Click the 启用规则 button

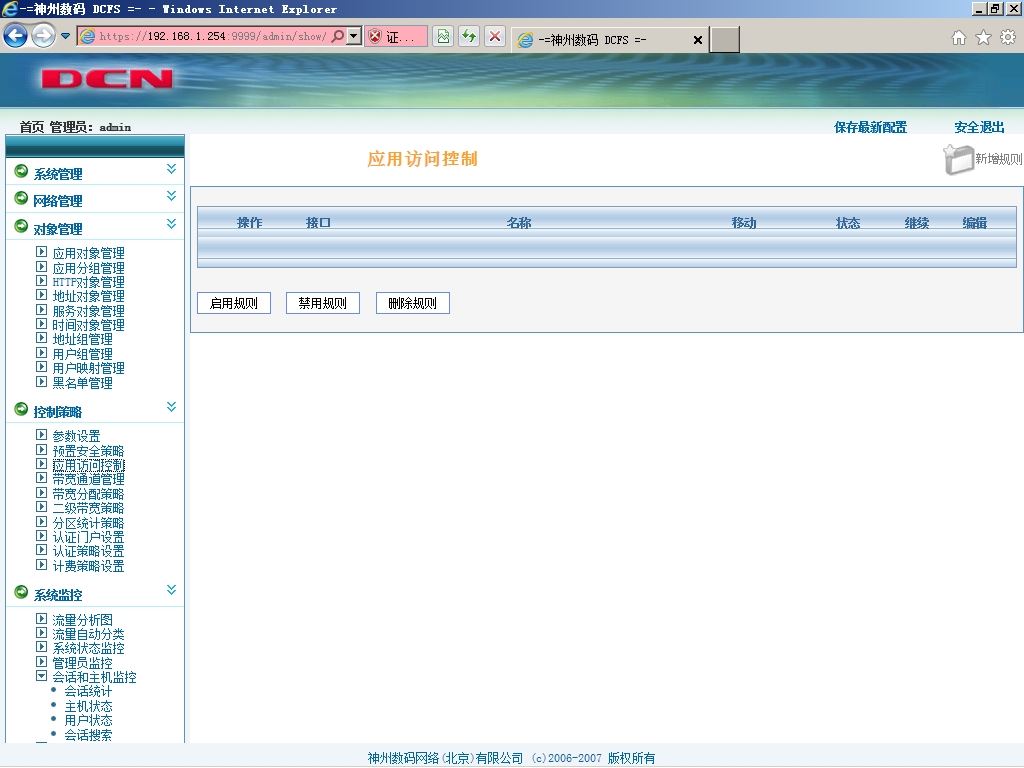tap(234, 303)
